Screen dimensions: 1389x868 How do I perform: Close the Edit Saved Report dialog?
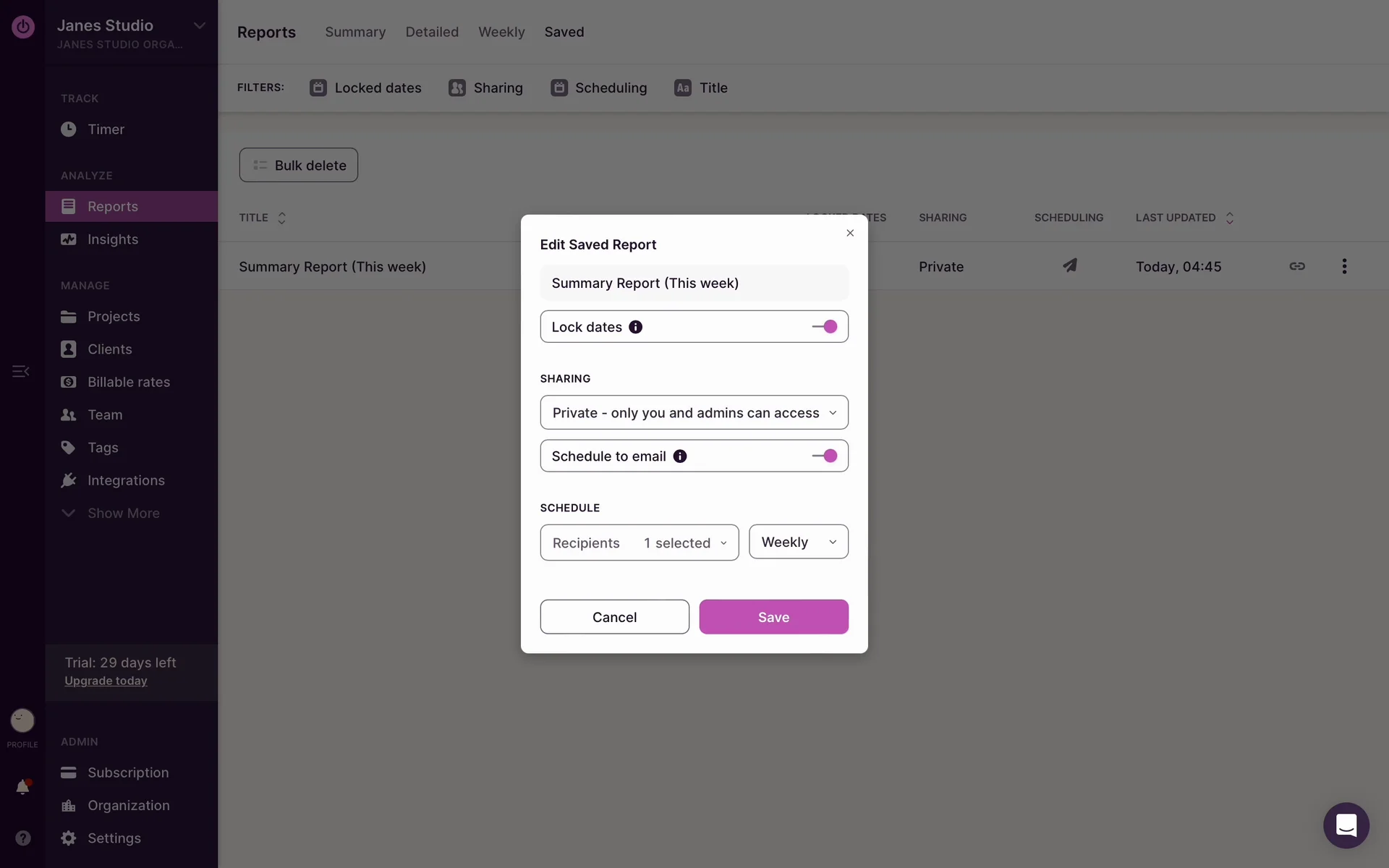[x=850, y=233]
